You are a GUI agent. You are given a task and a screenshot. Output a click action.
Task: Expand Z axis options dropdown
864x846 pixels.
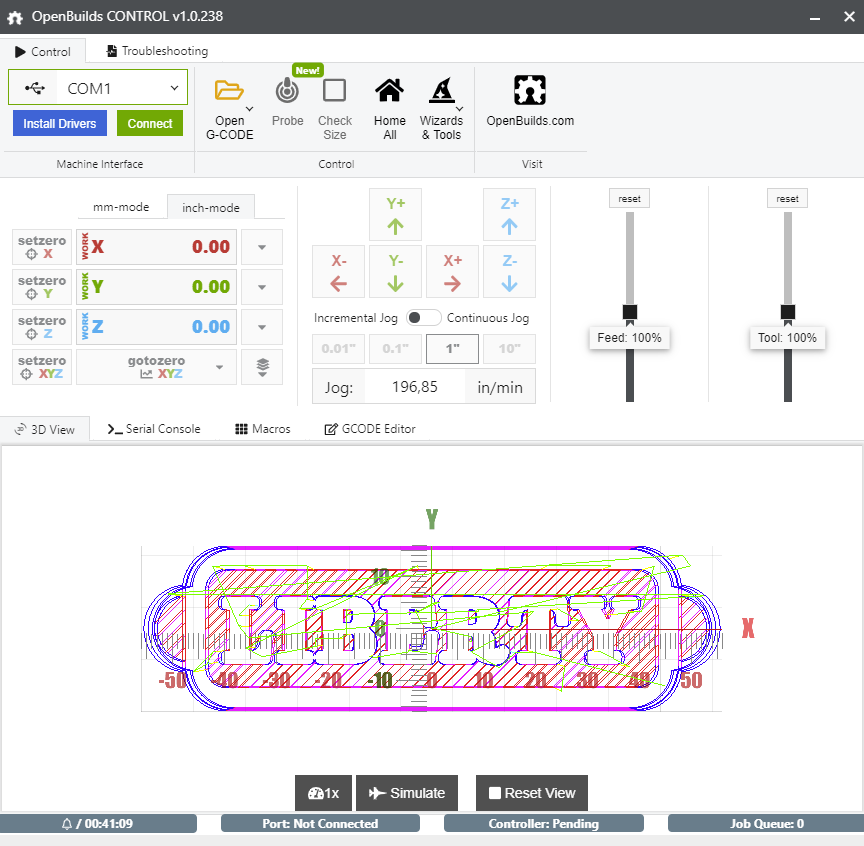[262, 327]
